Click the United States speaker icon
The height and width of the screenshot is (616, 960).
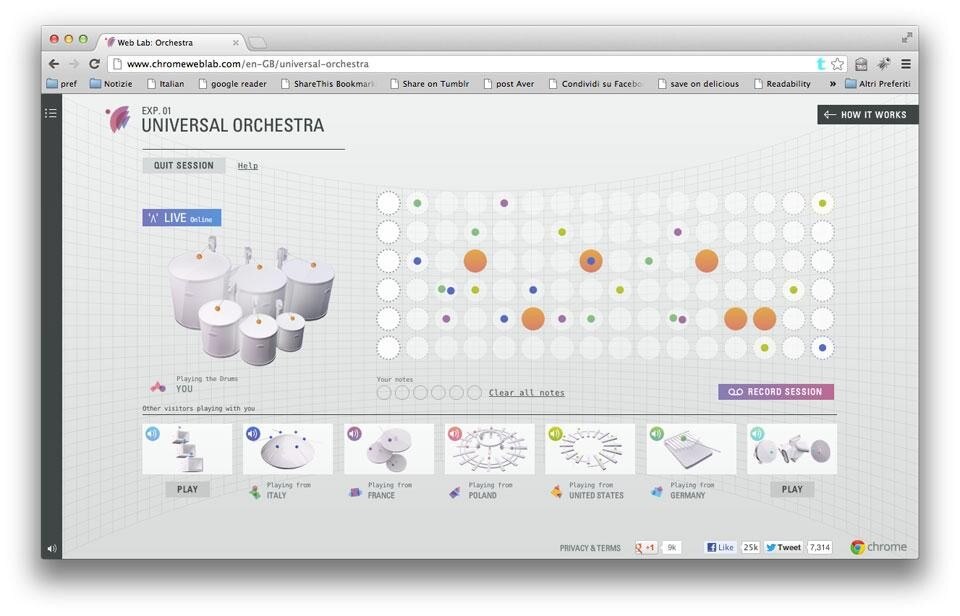coord(555,434)
